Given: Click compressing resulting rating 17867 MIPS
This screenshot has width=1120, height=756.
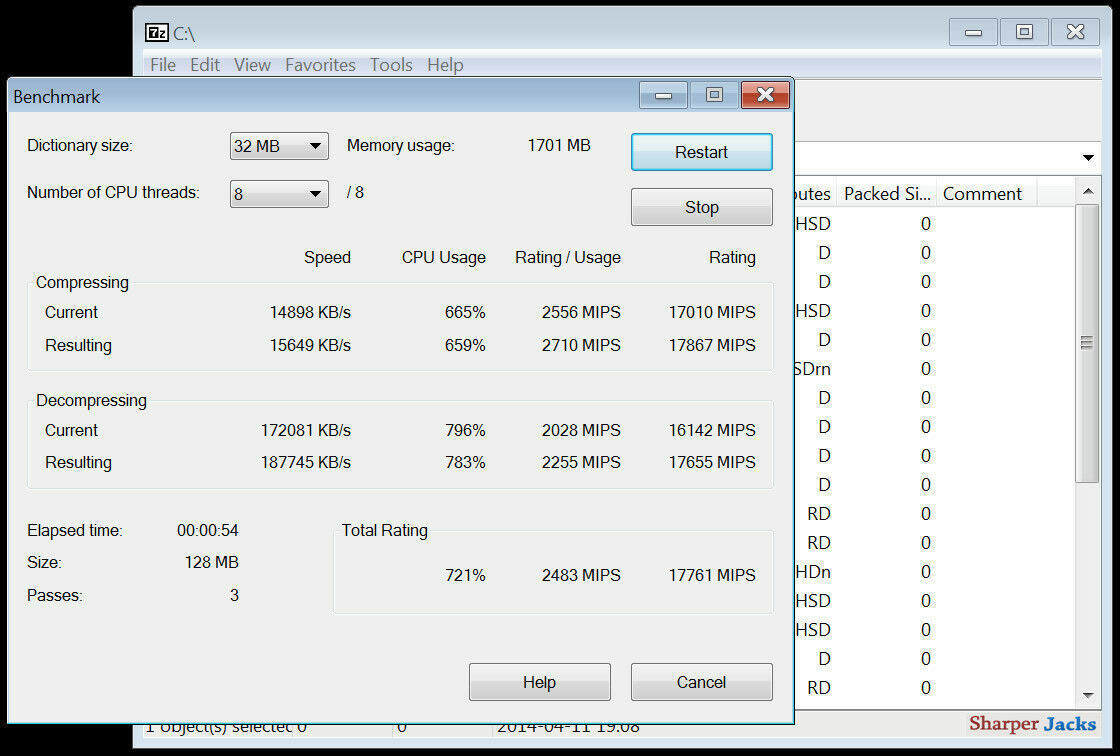Looking at the screenshot, I should pyautogui.click(x=712, y=345).
